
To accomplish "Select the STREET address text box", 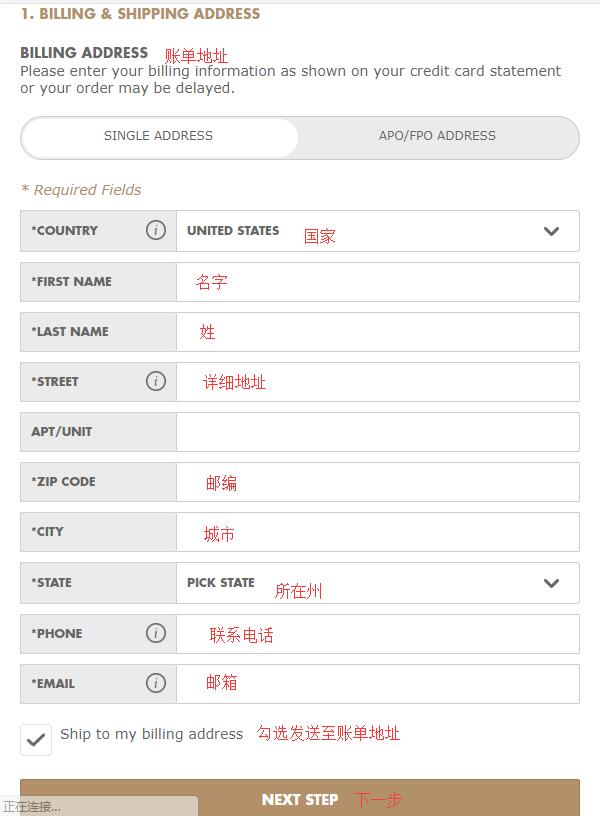I will [x=378, y=382].
